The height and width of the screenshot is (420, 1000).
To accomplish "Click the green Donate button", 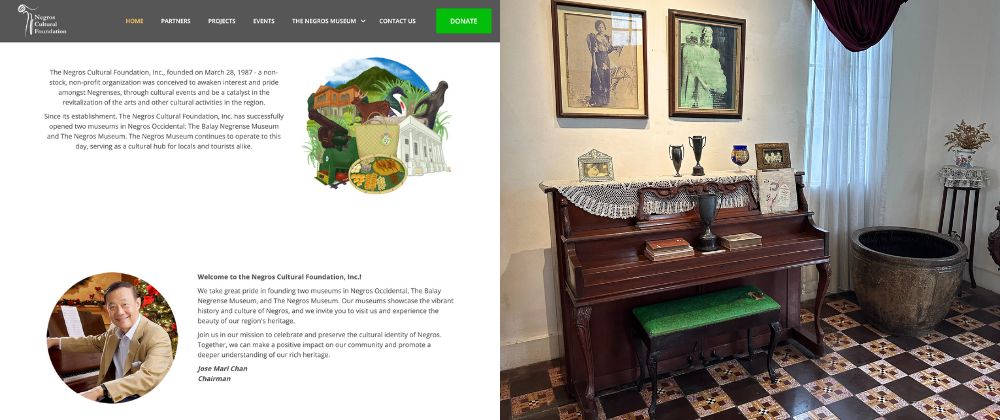I will click(x=464, y=21).
